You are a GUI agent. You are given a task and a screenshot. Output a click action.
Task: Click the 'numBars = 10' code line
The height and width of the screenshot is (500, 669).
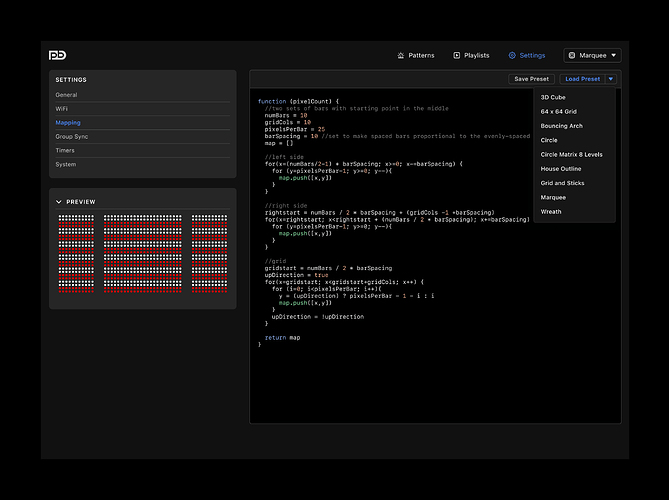(x=285, y=115)
